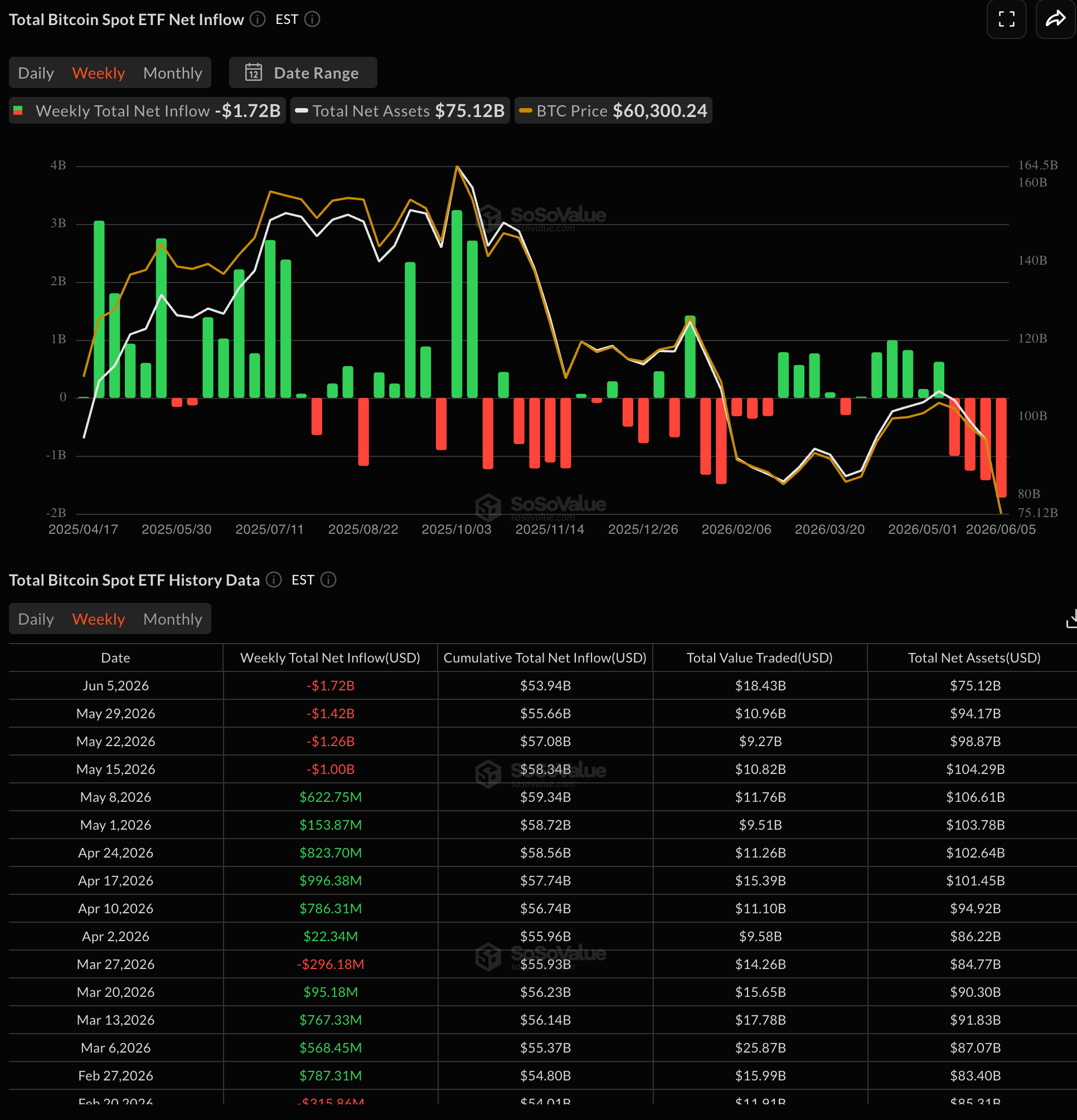This screenshot has height=1120, width=1077.
Task: Click the -$296.18M inflow value
Action: [331, 965]
